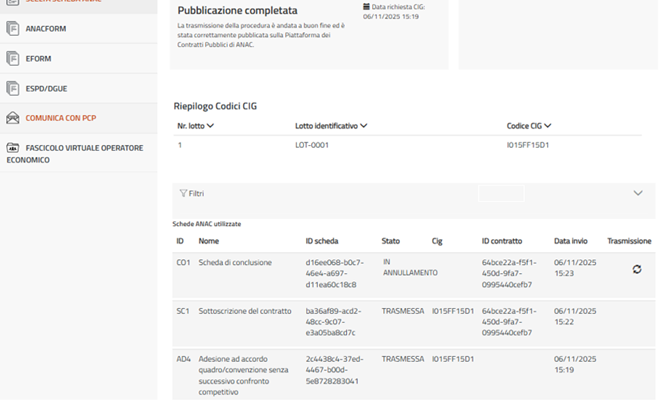Click the calendar icon beside Data richiesta CIG
Image resolution: width=668 pixels, height=403 pixels.
coord(367,6)
